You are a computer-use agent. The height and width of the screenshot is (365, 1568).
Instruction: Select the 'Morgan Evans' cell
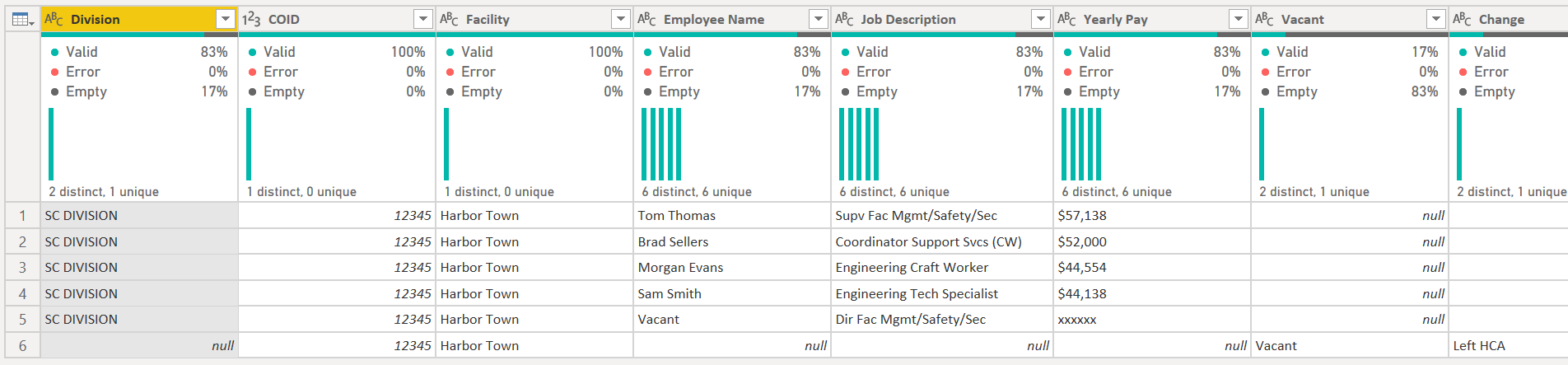[x=732, y=267]
